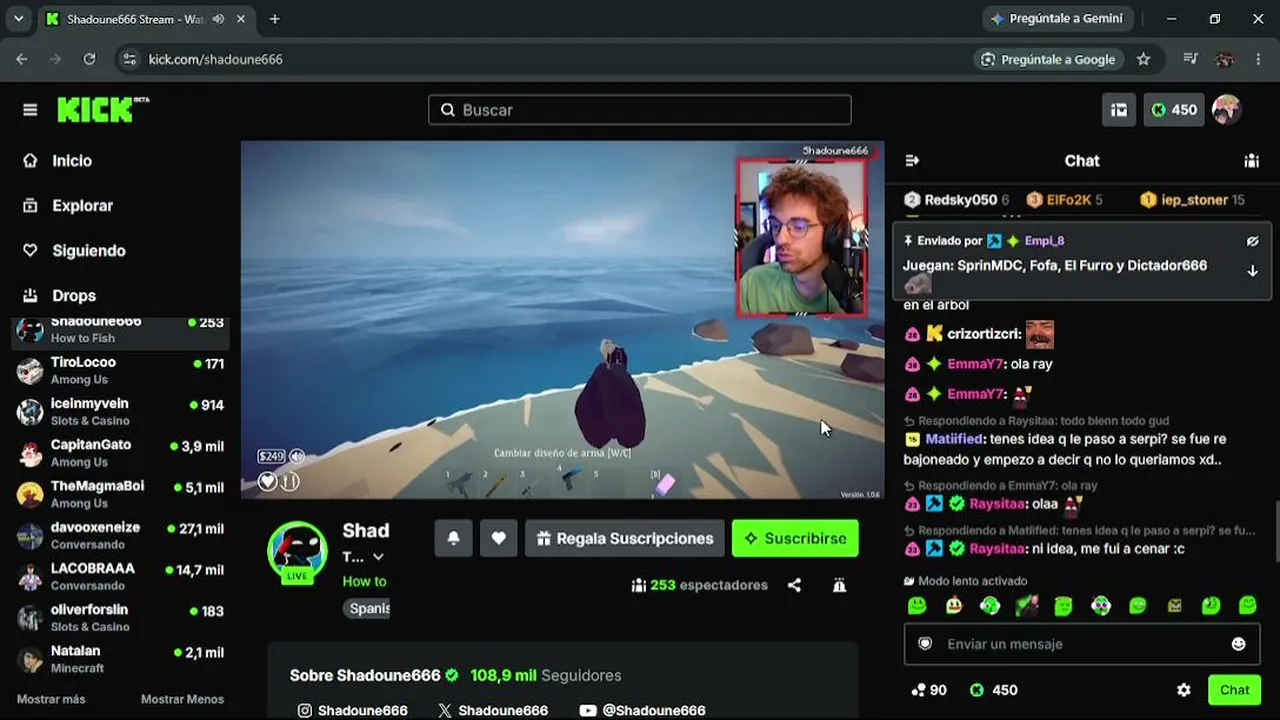Click ElFo2K in chat leaderboard
The width and height of the screenshot is (1280, 720).
[1064, 200]
